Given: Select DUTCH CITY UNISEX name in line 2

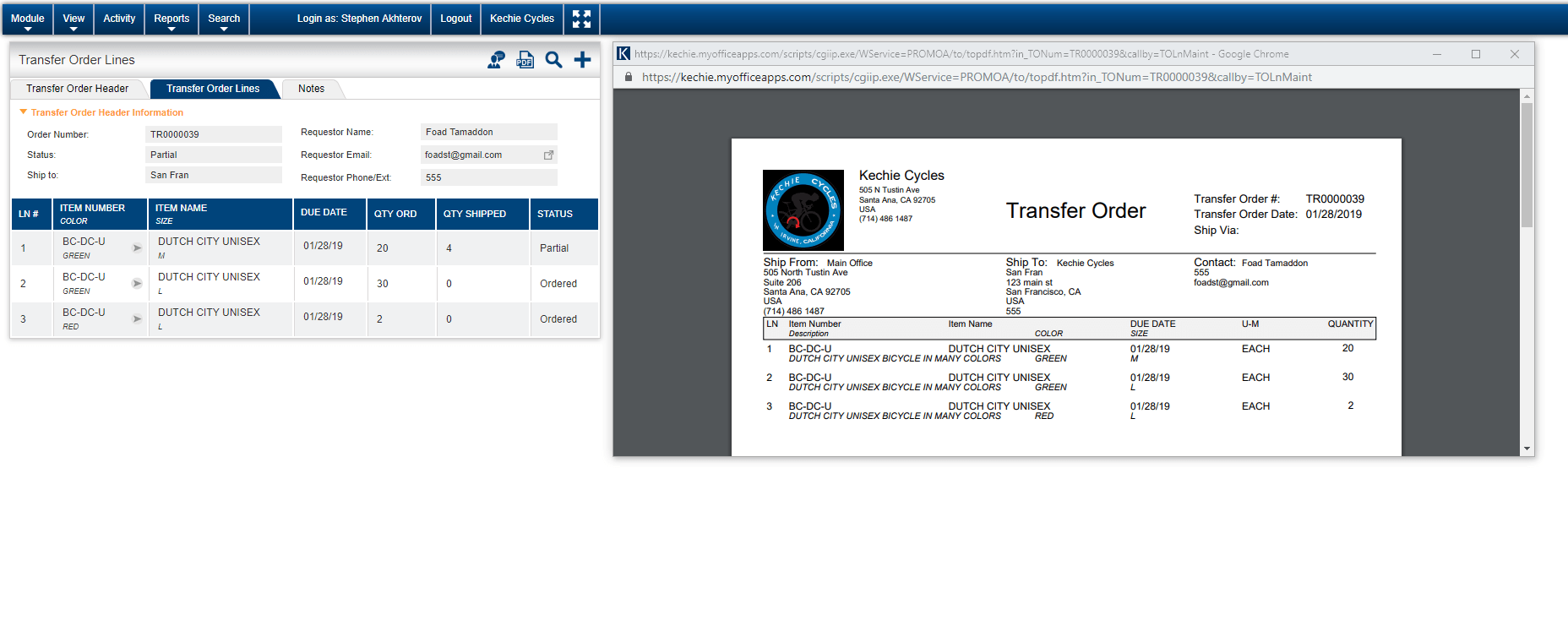Looking at the screenshot, I should tap(209, 277).
